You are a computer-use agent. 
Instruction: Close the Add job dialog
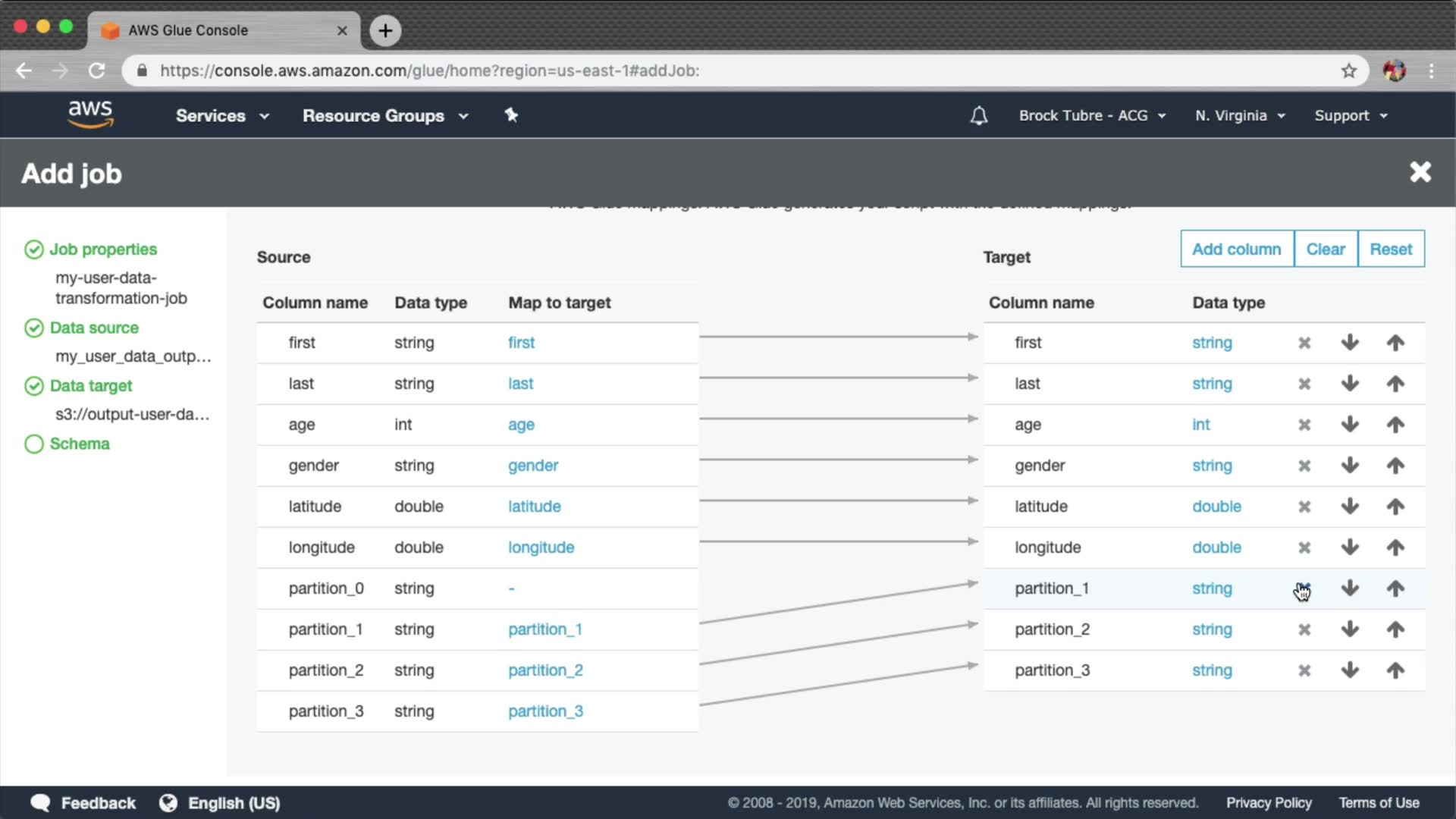click(1420, 172)
